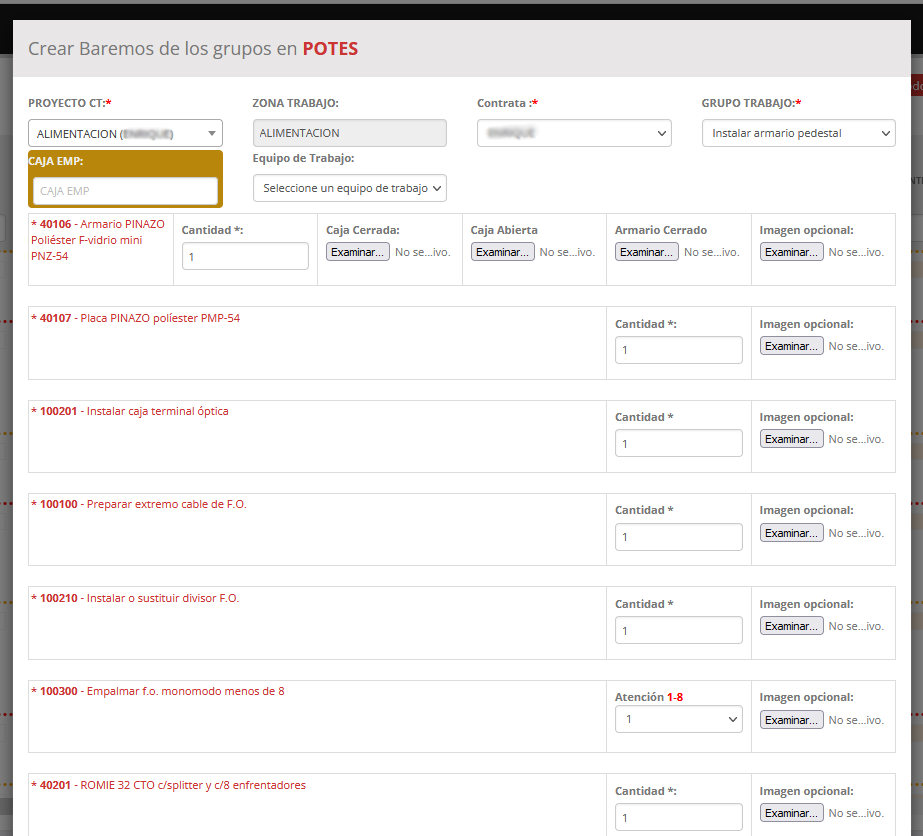
Task: Click the 40107 Placa PINAZO poliester text
Action: click(135, 318)
